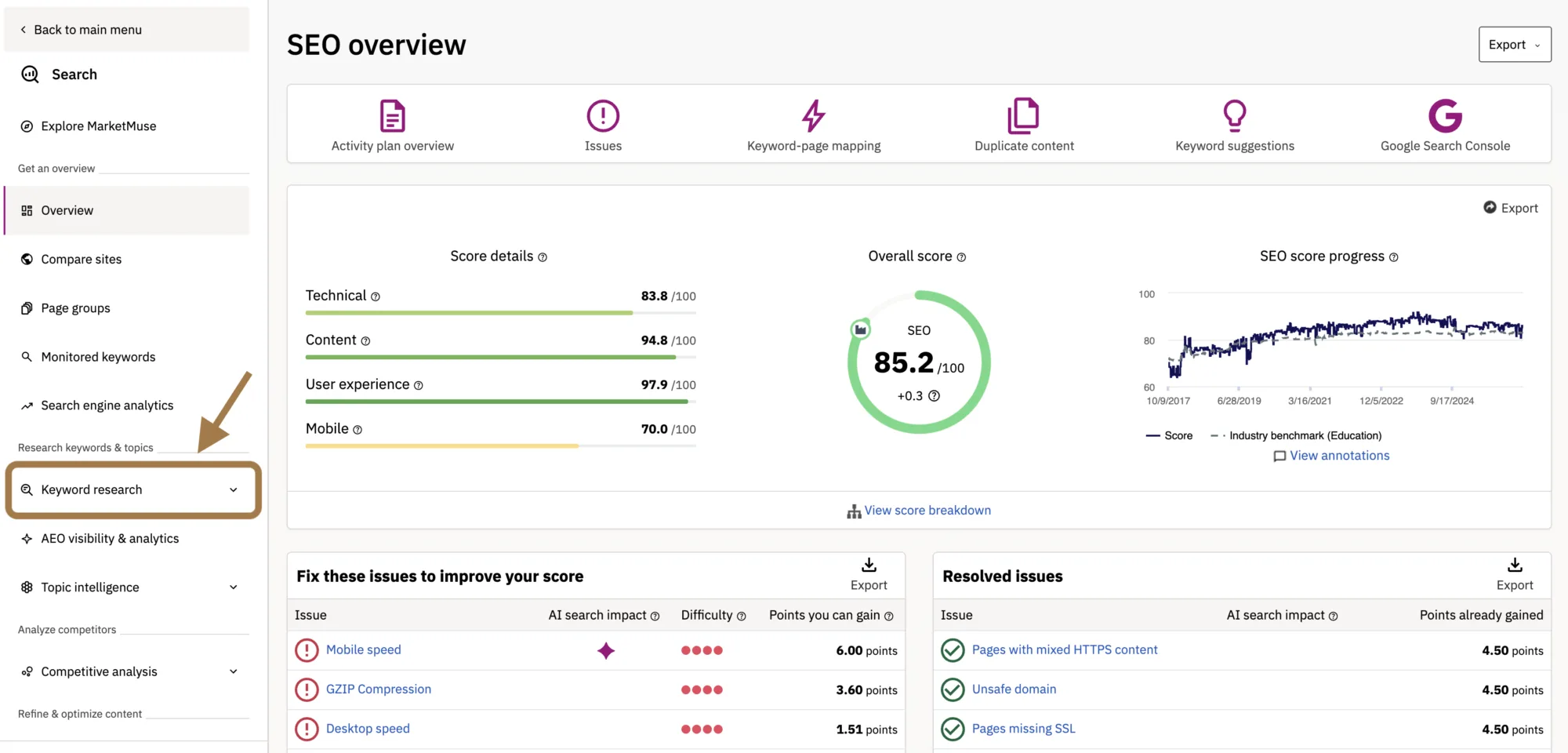Click the Page groups copy icon
1568x753 pixels.
click(x=27, y=308)
